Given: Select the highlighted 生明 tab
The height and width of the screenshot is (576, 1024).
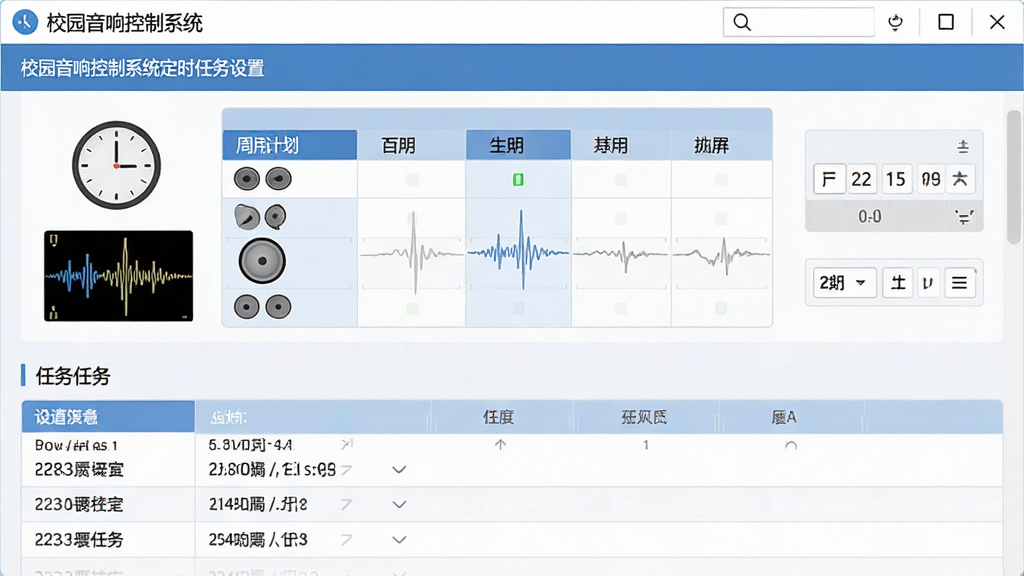Looking at the screenshot, I should [x=519, y=145].
